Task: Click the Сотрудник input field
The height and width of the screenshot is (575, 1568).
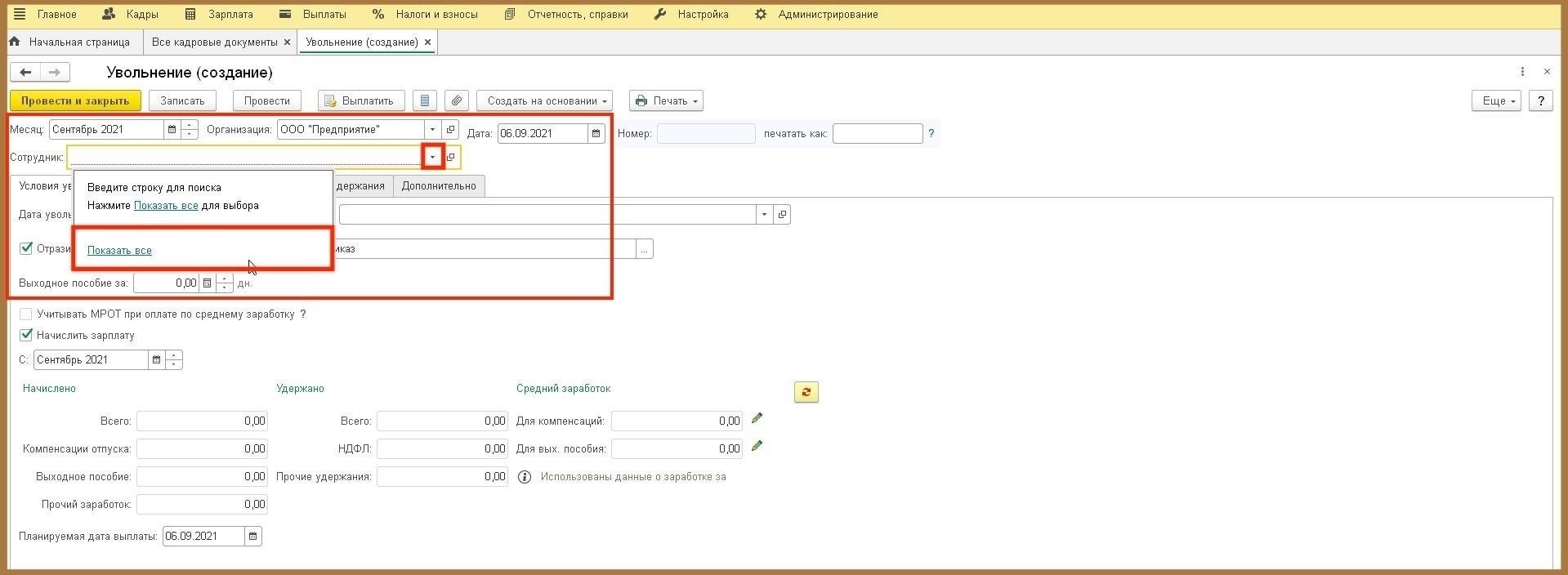Action: pyautogui.click(x=245, y=157)
